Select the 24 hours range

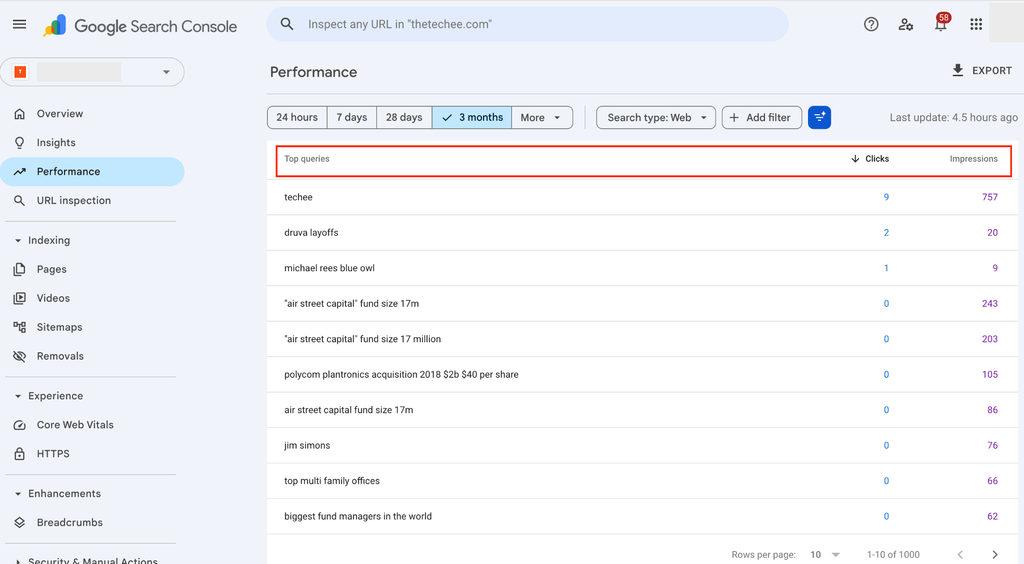click(297, 118)
